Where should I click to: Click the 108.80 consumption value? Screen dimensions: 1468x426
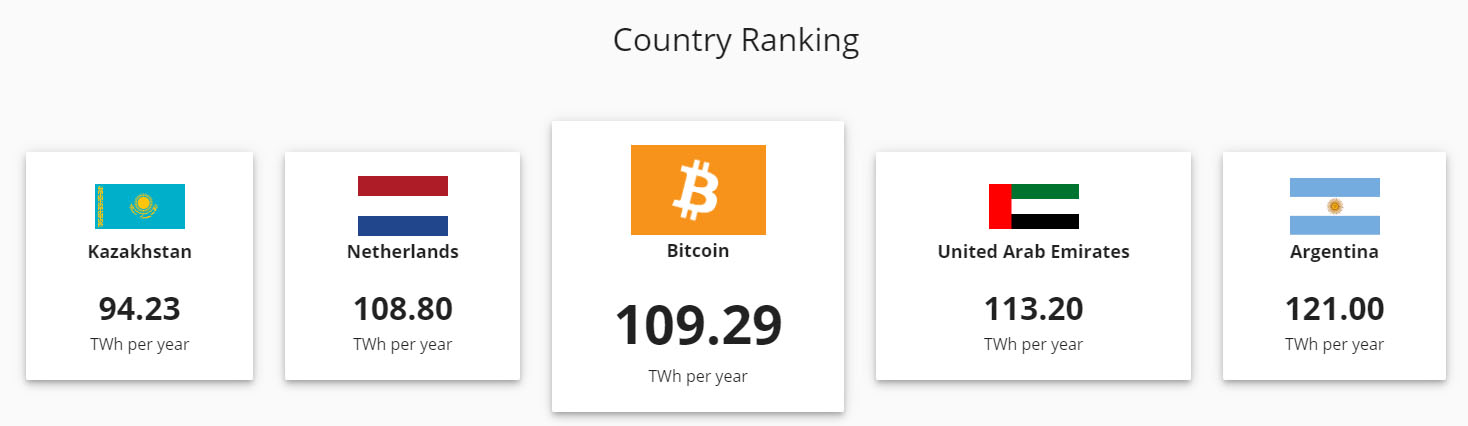(x=403, y=309)
